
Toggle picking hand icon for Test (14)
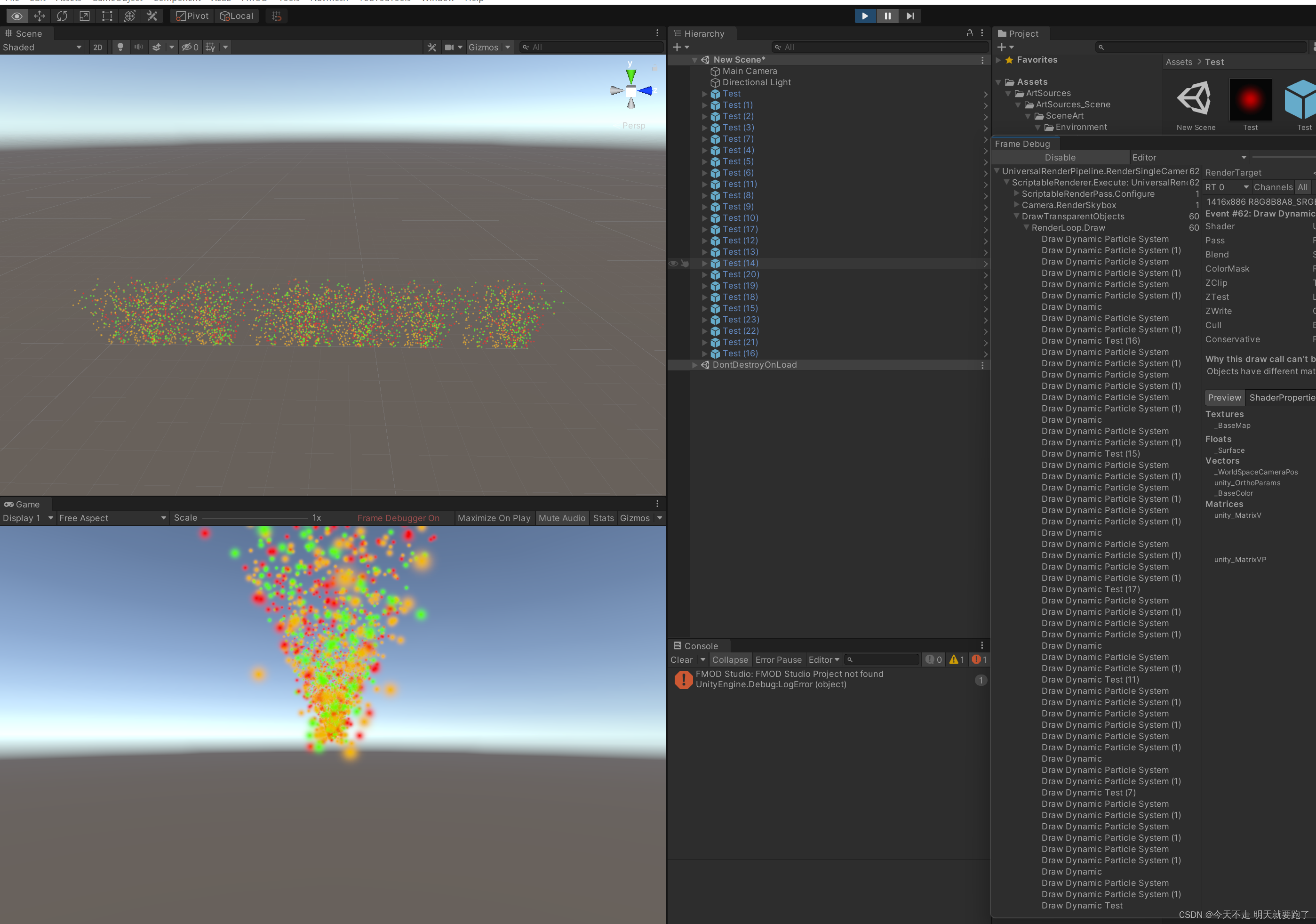pyautogui.click(x=685, y=263)
